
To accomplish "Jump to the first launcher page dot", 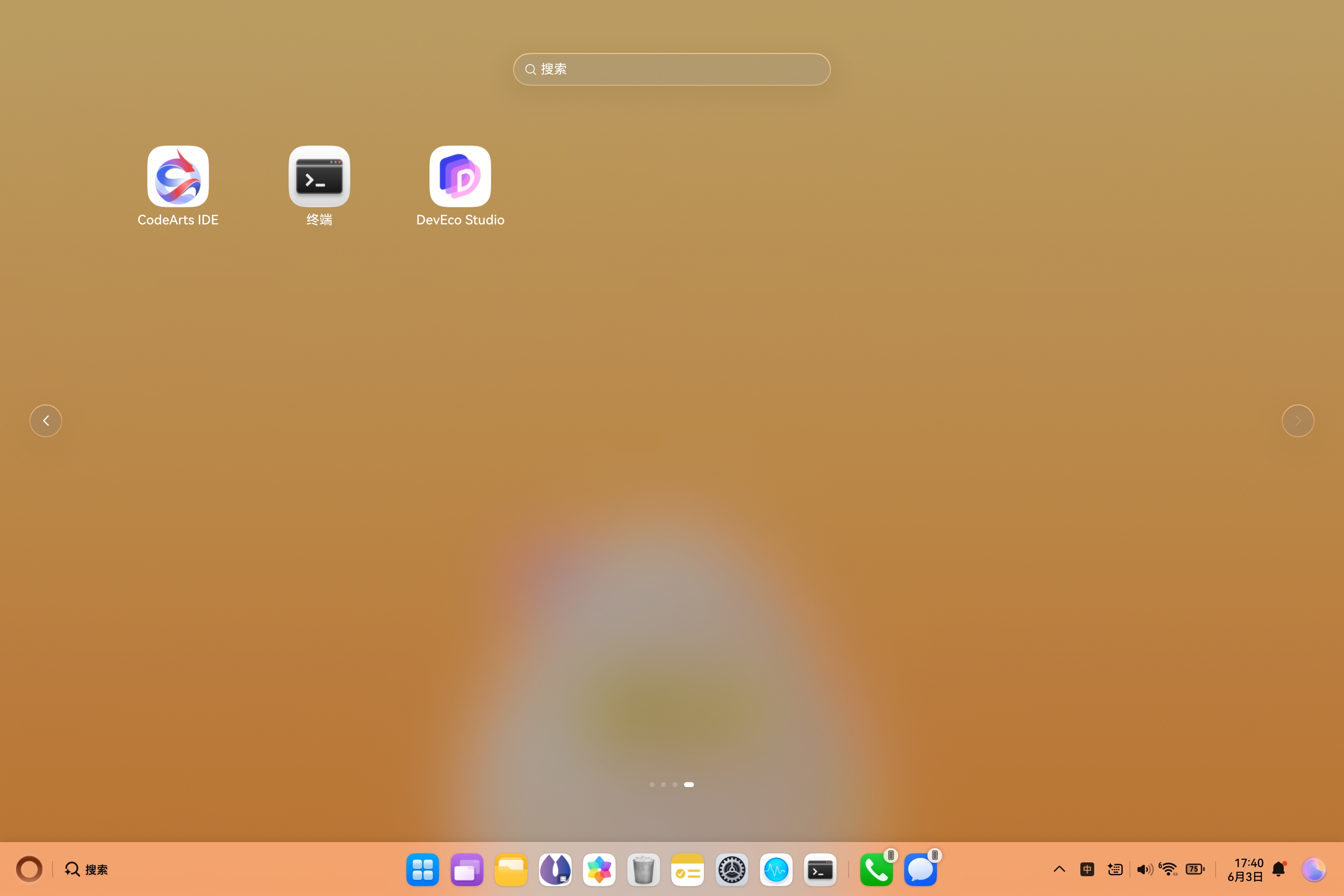I will pos(652,784).
